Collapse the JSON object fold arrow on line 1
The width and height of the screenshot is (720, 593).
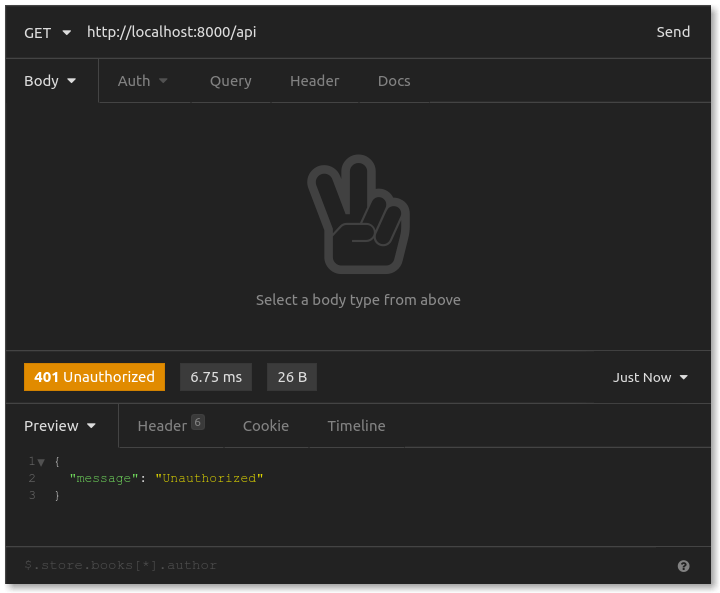pos(41,461)
